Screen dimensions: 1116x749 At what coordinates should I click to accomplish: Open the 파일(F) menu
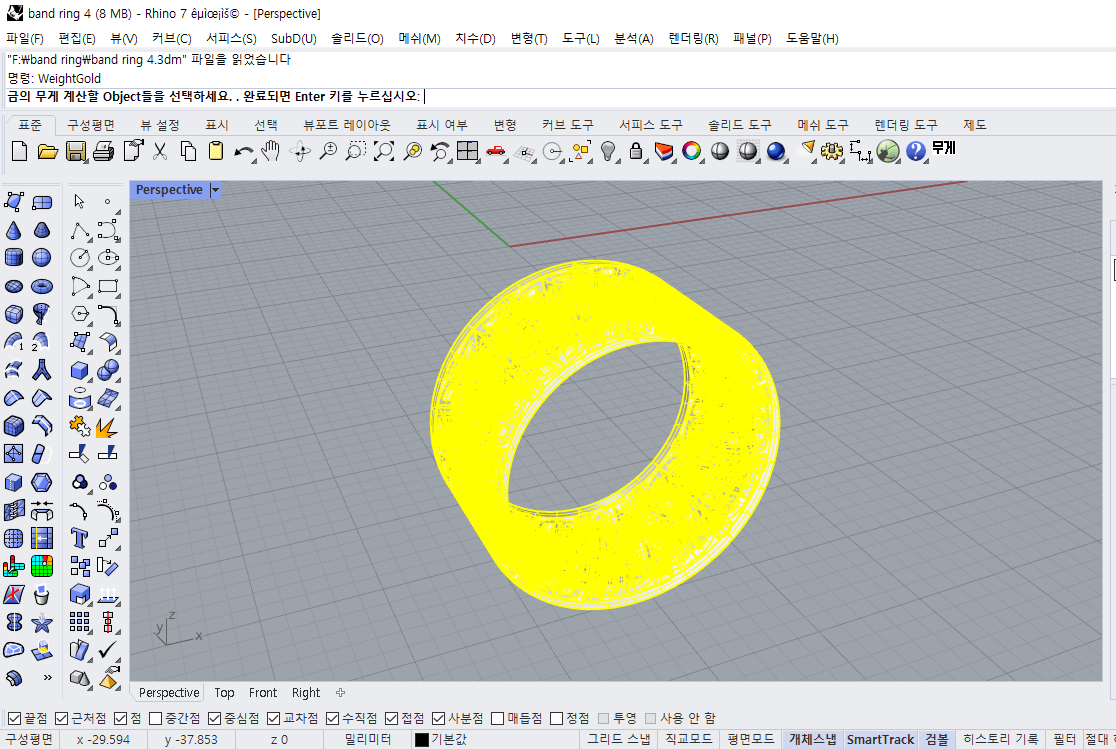tap(25, 38)
